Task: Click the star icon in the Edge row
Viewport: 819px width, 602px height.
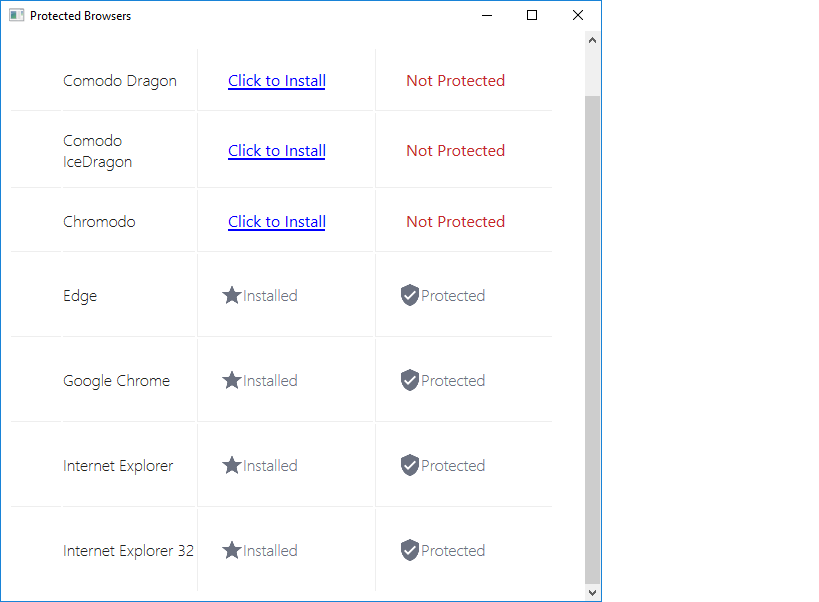Action: [x=231, y=296]
